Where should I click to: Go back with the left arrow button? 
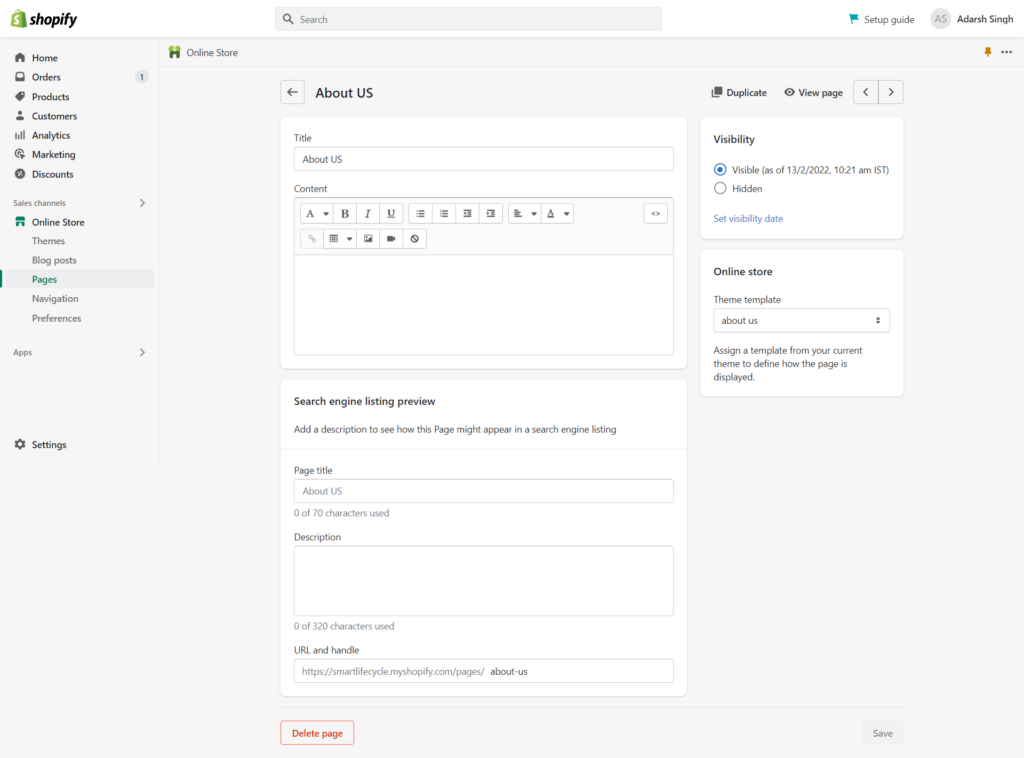coord(293,92)
